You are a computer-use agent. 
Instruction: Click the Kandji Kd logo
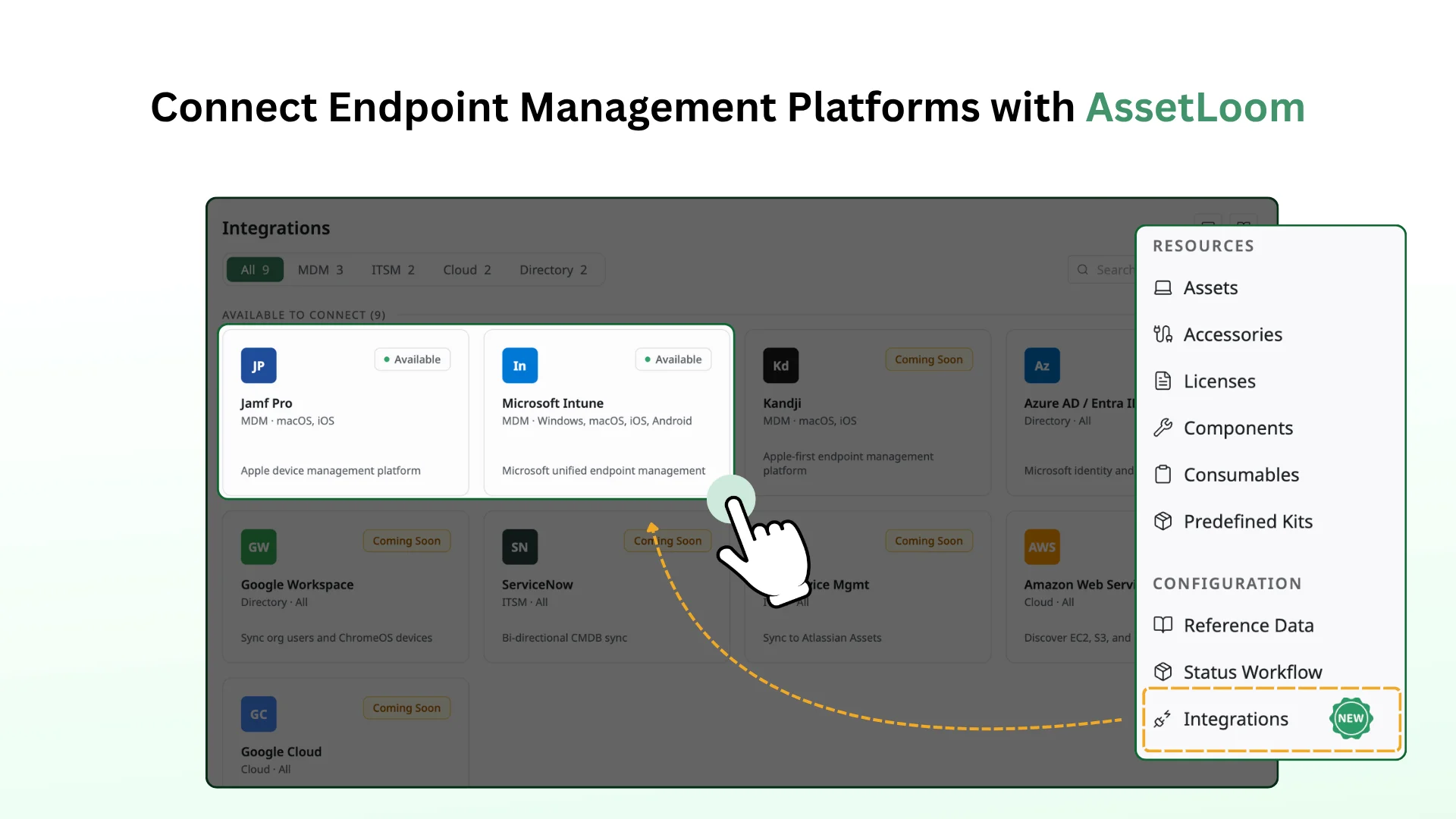tap(780, 366)
